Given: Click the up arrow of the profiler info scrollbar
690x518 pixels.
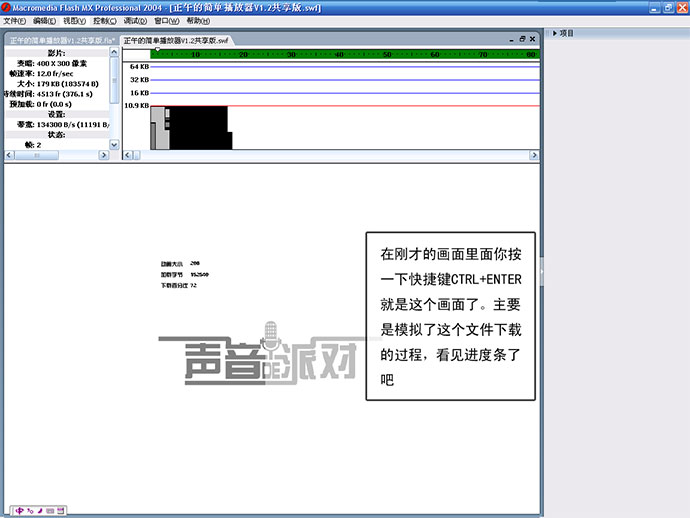Looking at the screenshot, I should 114,52.
